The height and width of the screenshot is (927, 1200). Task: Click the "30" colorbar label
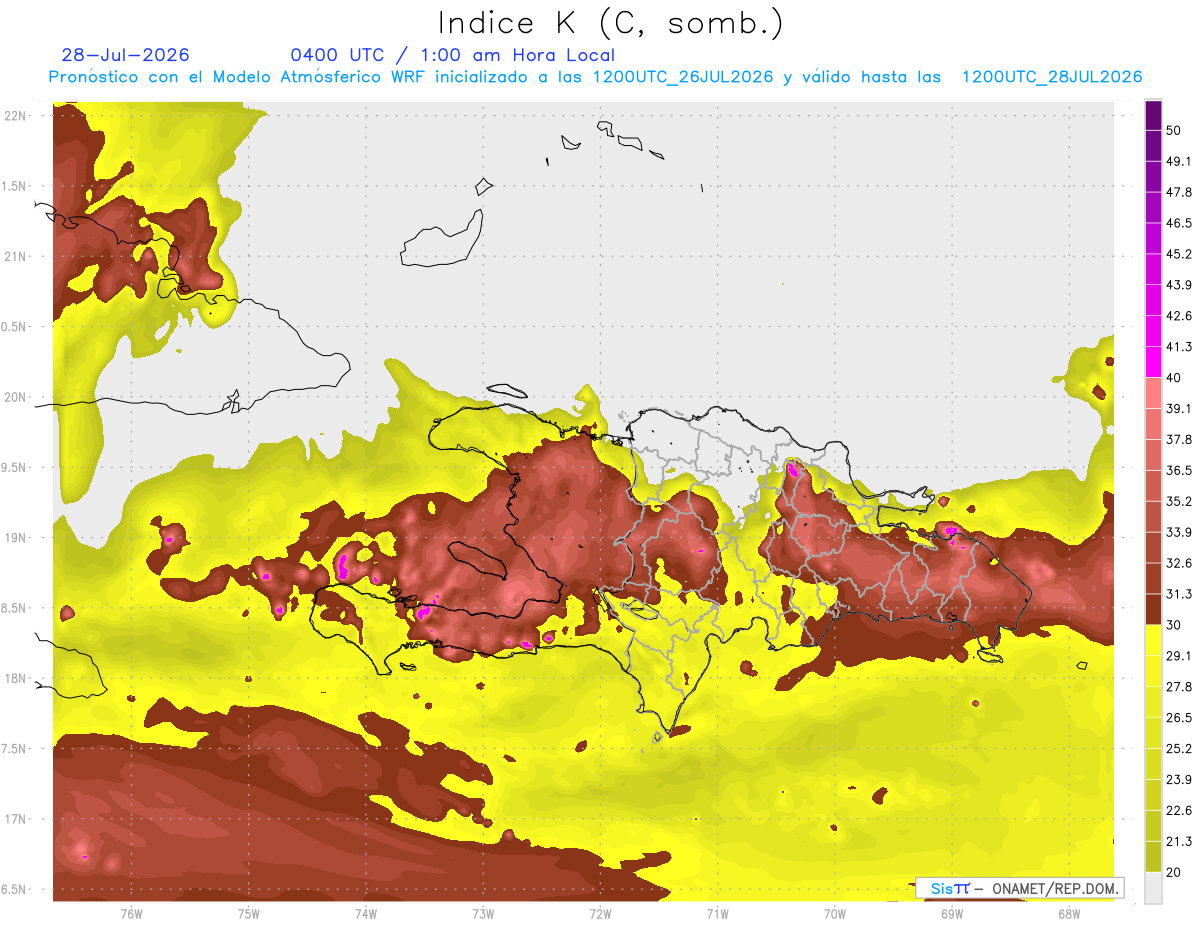(x=1174, y=625)
